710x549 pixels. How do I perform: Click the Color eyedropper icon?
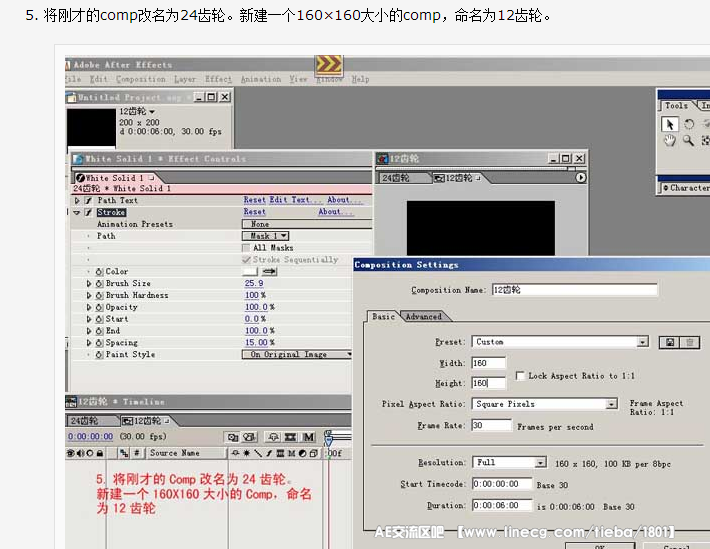tap(269, 271)
